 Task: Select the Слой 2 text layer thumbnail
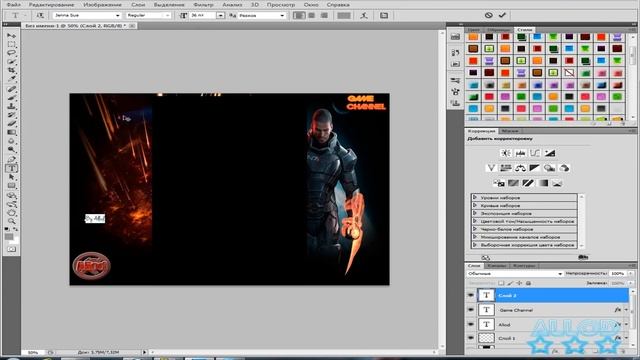[x=486, y=295]
